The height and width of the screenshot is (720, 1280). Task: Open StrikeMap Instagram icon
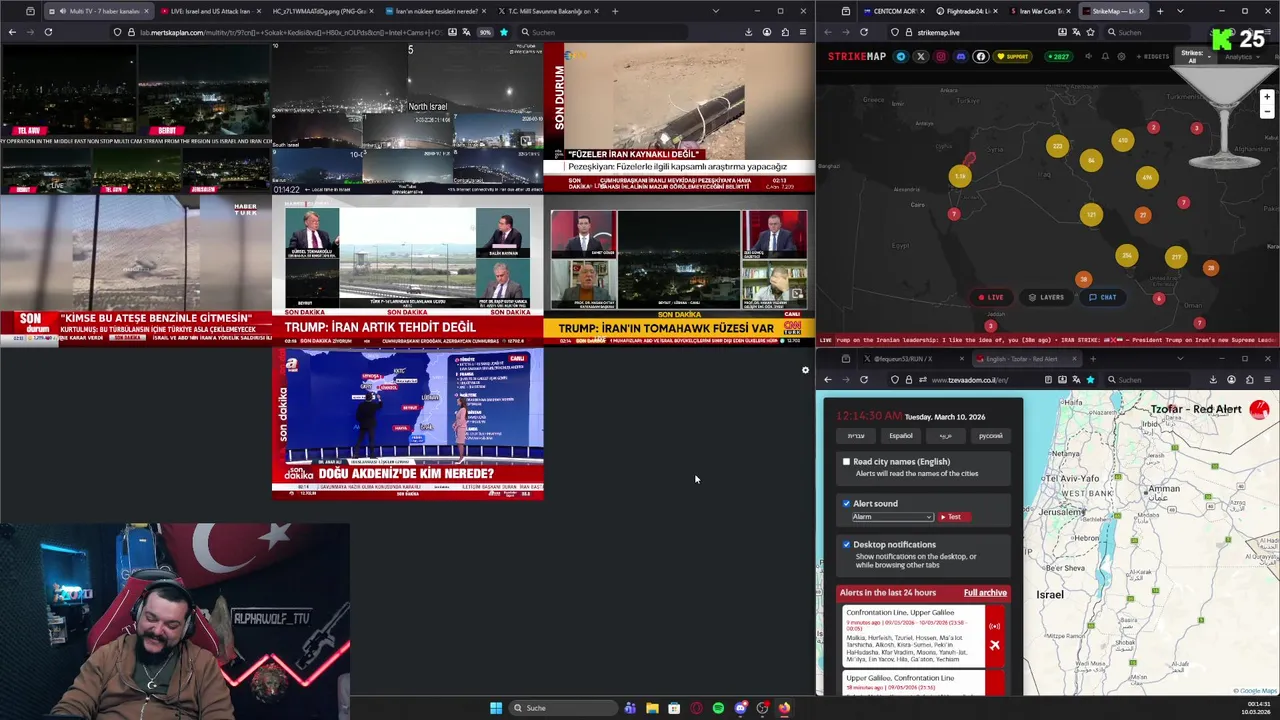pos(941,57)
